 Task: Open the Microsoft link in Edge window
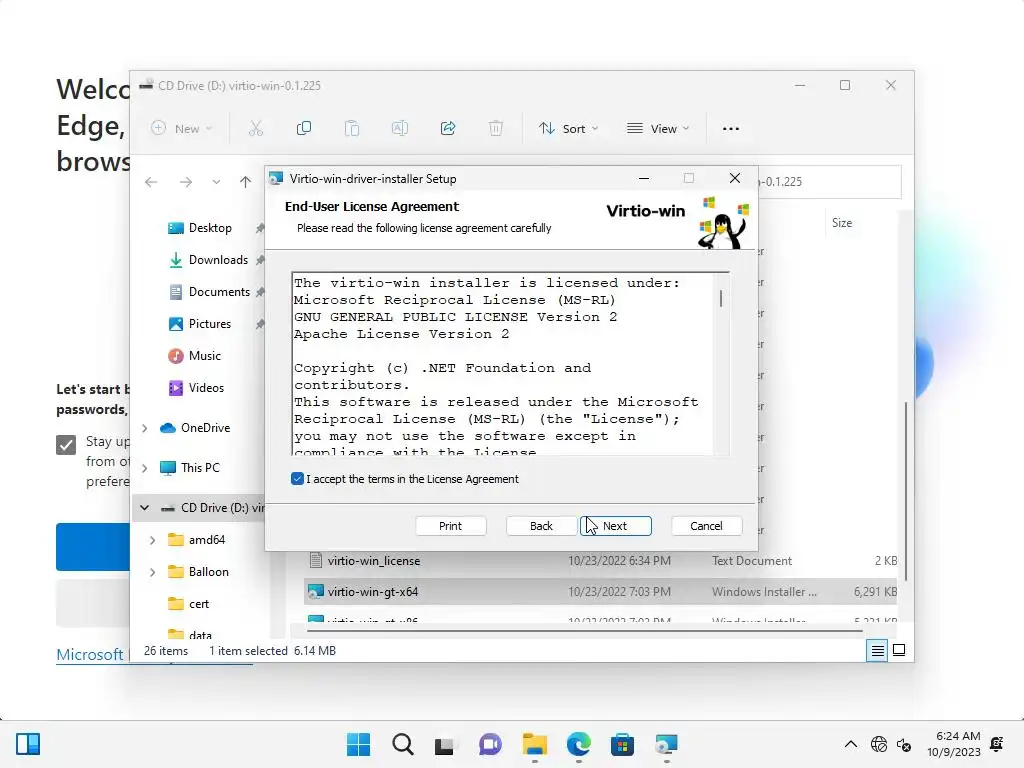[x=89, y=654]
